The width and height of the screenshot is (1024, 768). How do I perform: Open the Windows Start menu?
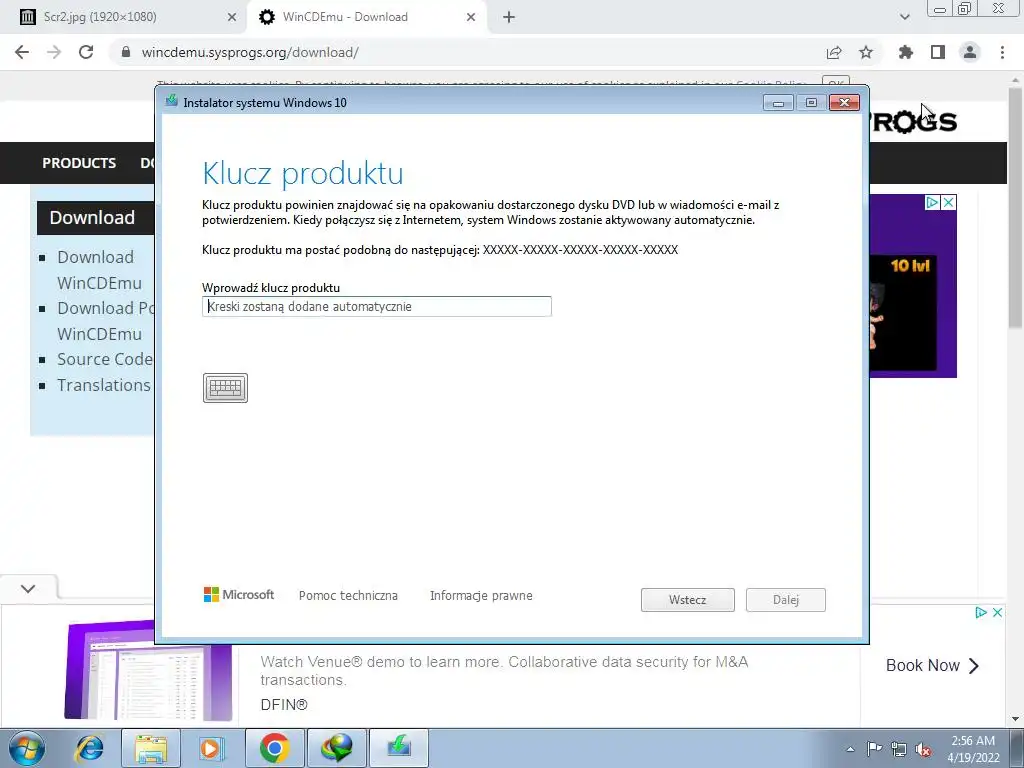(x=27, y=748)
